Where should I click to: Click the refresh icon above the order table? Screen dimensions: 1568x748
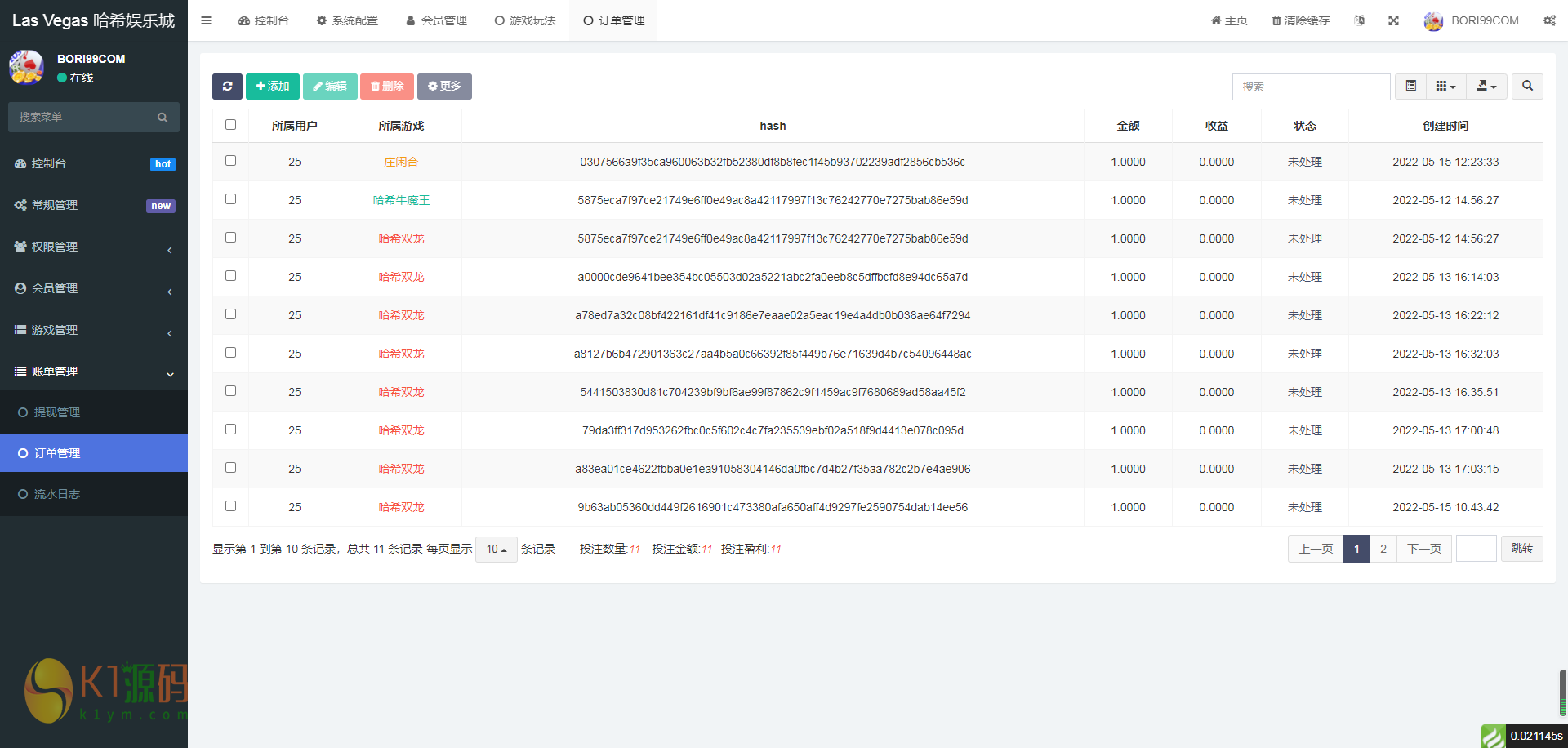(227, 86)
